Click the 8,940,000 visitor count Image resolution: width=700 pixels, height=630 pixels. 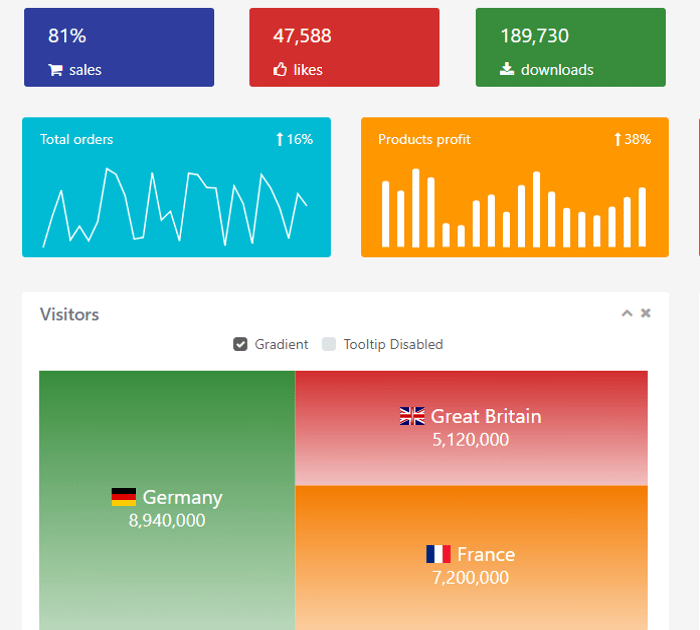[x=167, y=521]
